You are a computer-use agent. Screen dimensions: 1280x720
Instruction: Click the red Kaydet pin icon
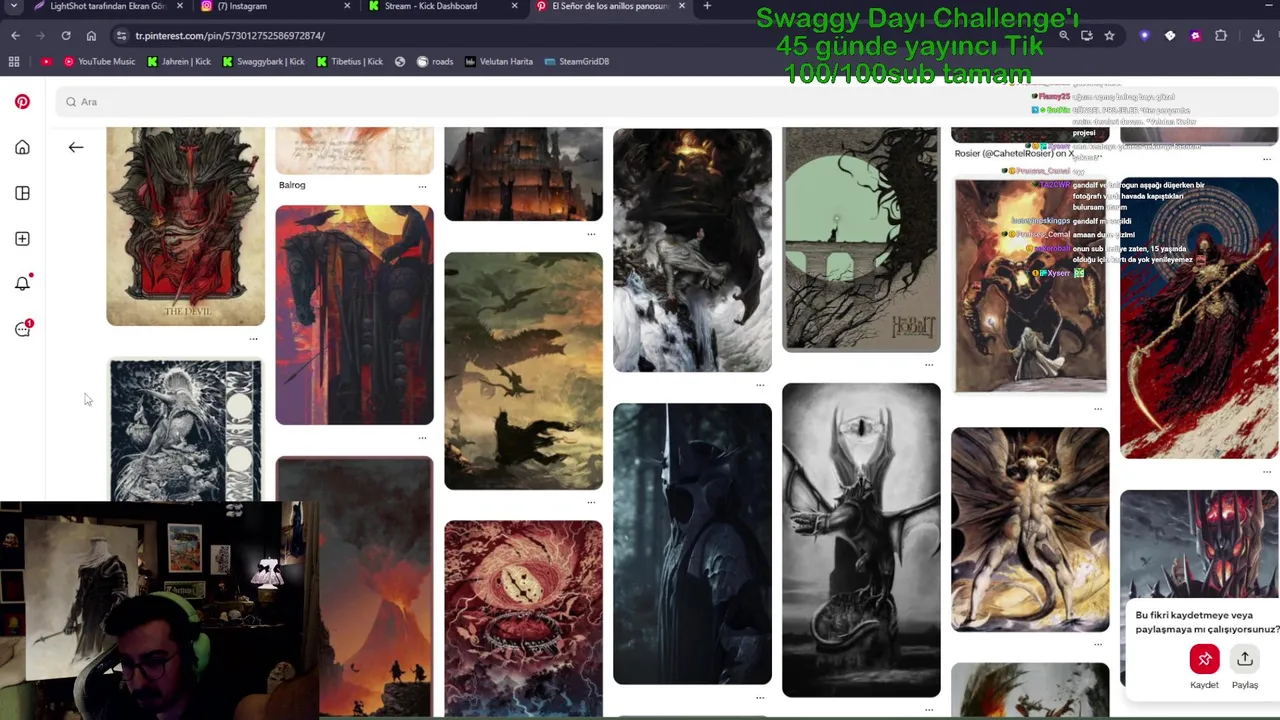pos(1204,659)
